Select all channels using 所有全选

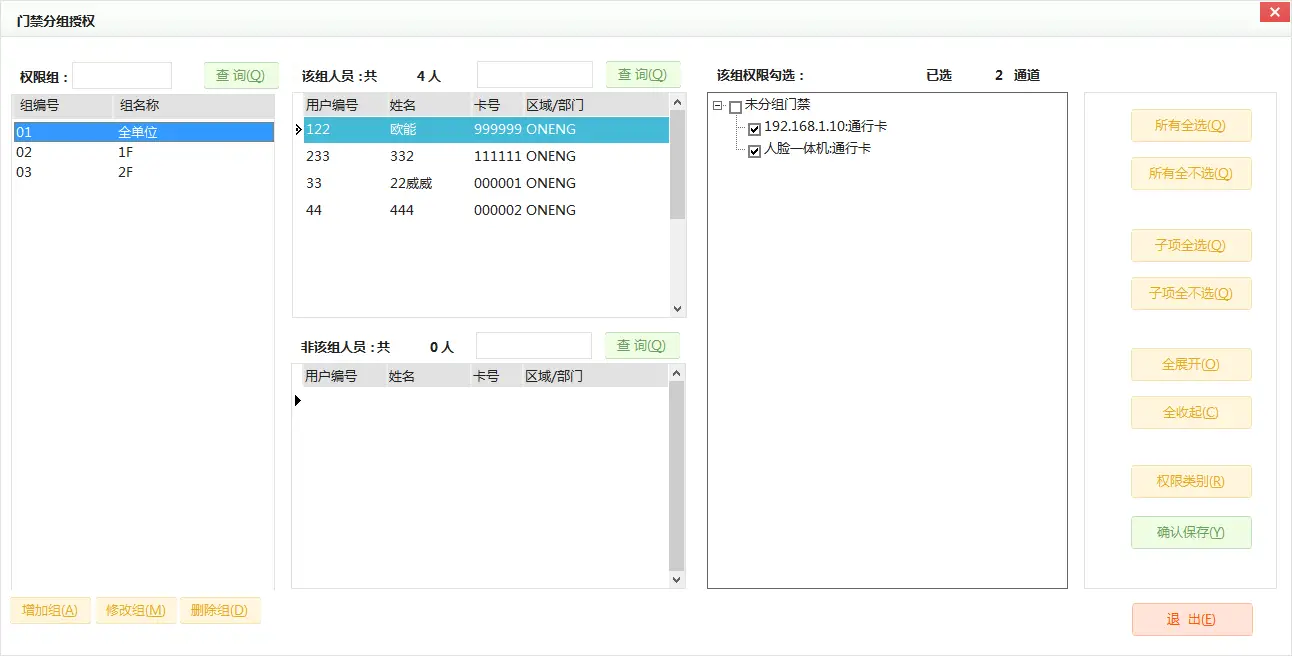click(x=1191, y=125)
